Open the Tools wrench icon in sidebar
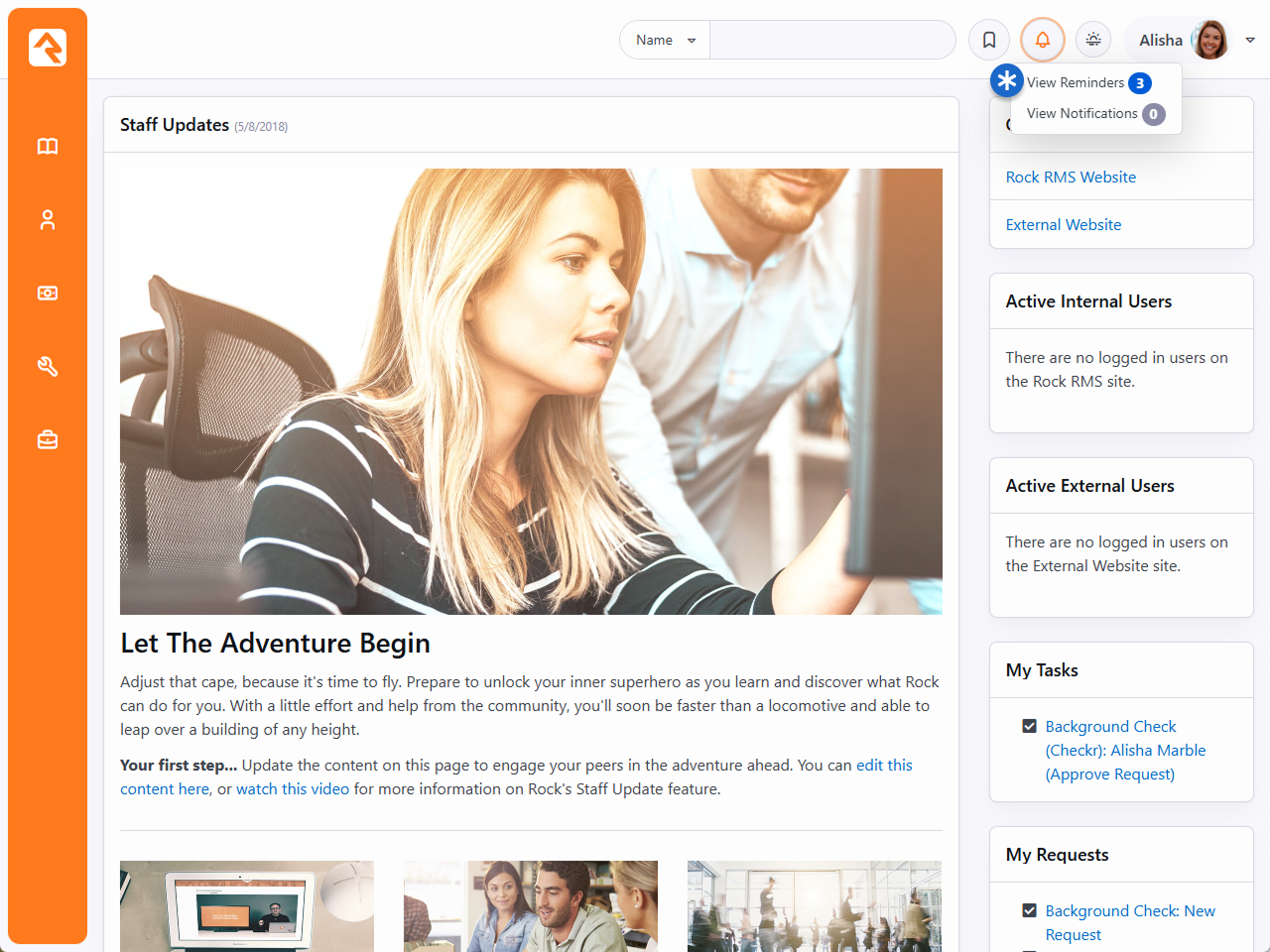Viewport: 1270px width, 952px height. pos(48,367)
